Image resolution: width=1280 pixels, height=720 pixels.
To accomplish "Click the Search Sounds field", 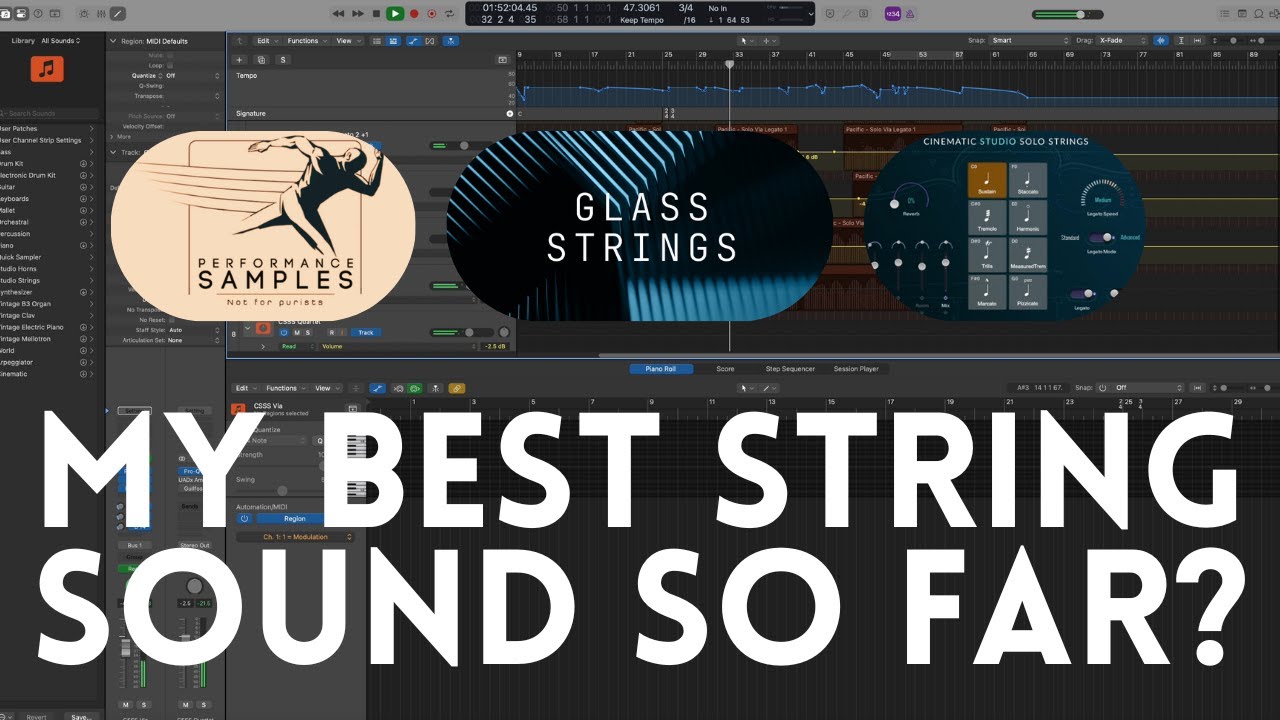I will point(50,114).
